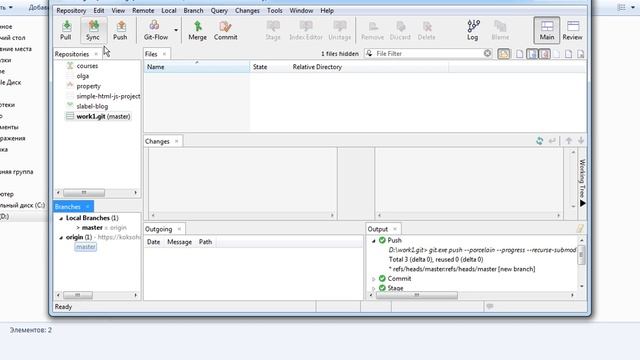Refresh the Changes view

coord(540,141)
